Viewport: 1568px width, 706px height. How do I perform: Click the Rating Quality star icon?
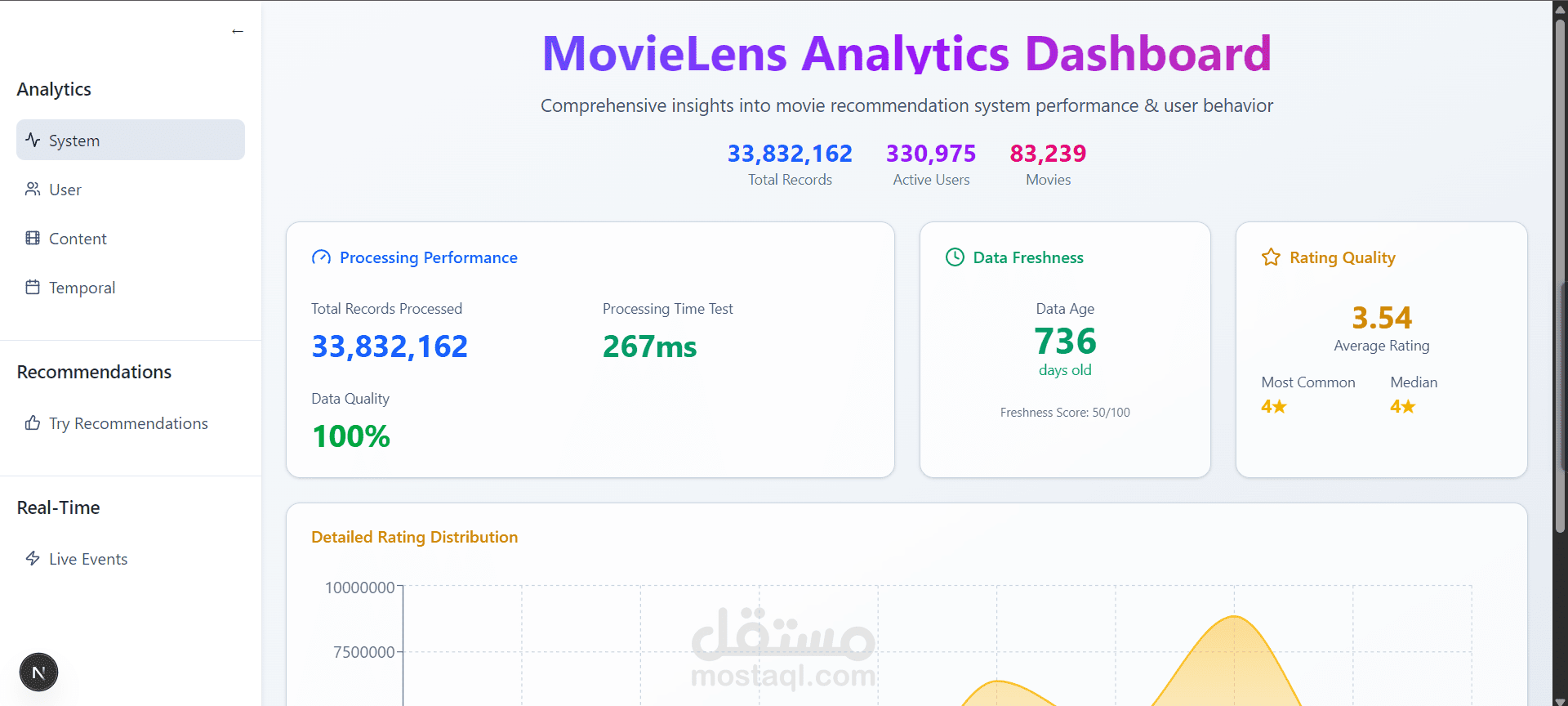pos(1271,257)
